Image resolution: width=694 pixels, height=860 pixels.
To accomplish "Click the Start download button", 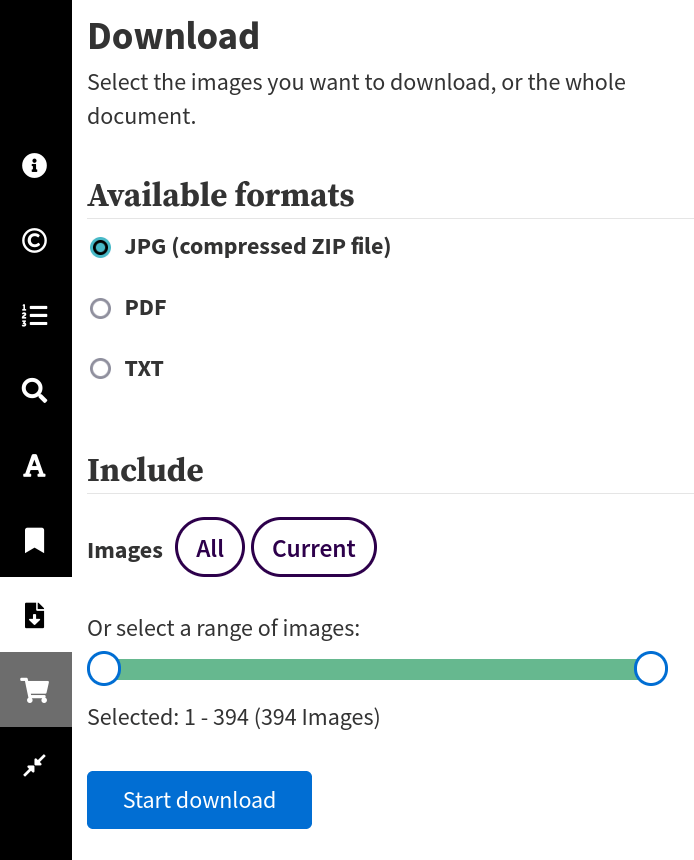I will click(x=199, y=800).
